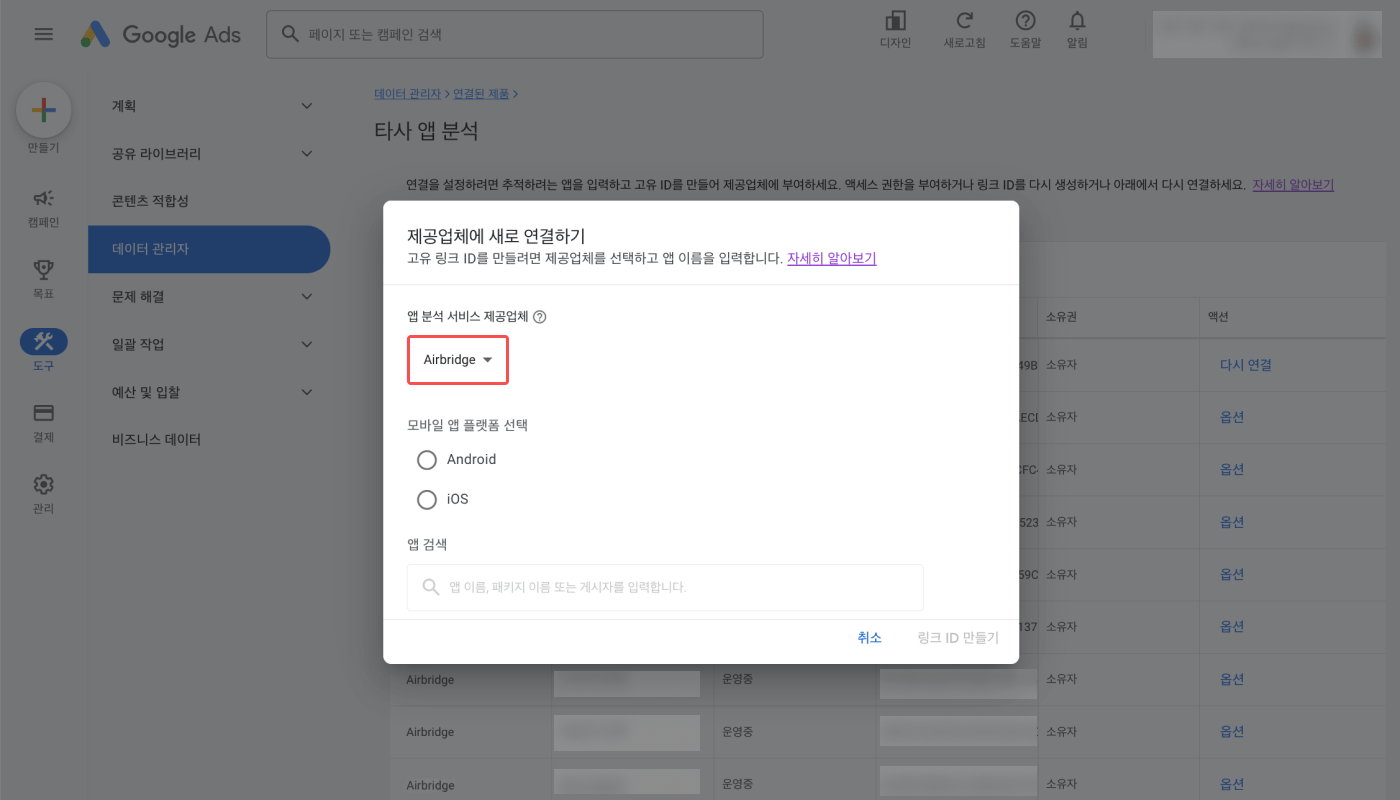Image resolution: width=1400 pixels, height=800 pixels.
Task: Click the 취소 cancel button
Action: (870, 637)
